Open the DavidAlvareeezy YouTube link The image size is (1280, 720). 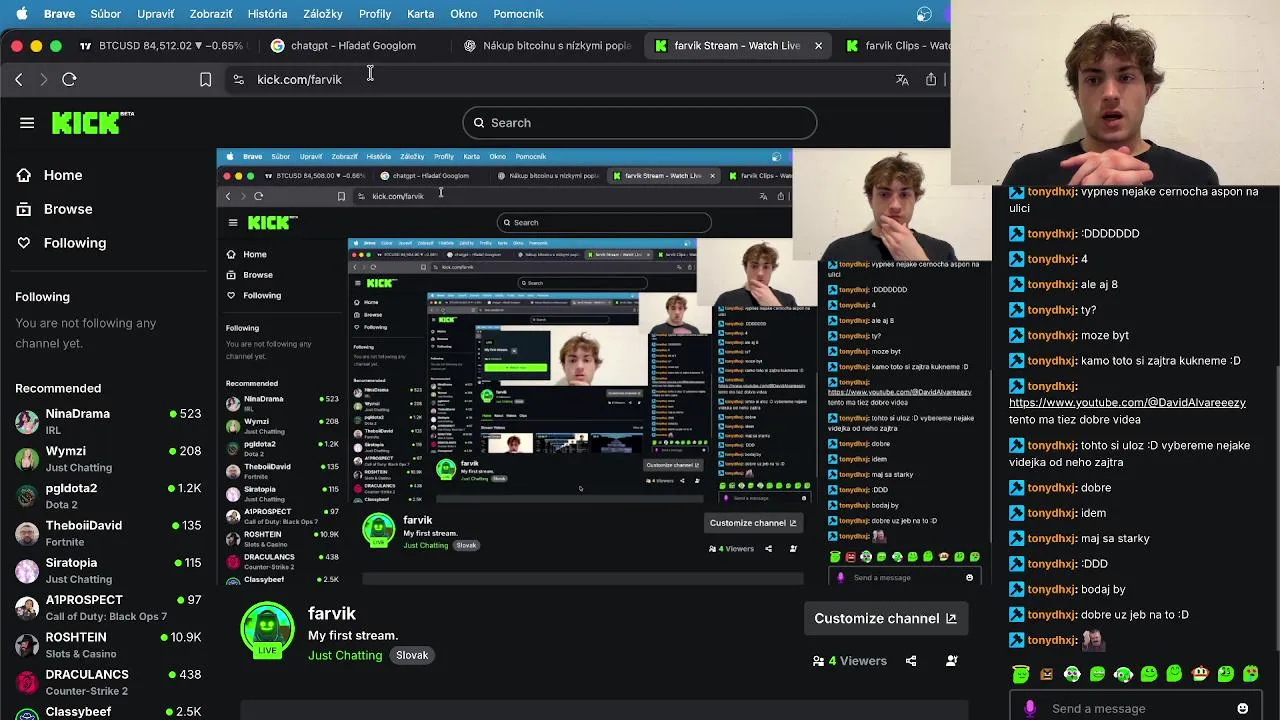(x=1127, y=403)
